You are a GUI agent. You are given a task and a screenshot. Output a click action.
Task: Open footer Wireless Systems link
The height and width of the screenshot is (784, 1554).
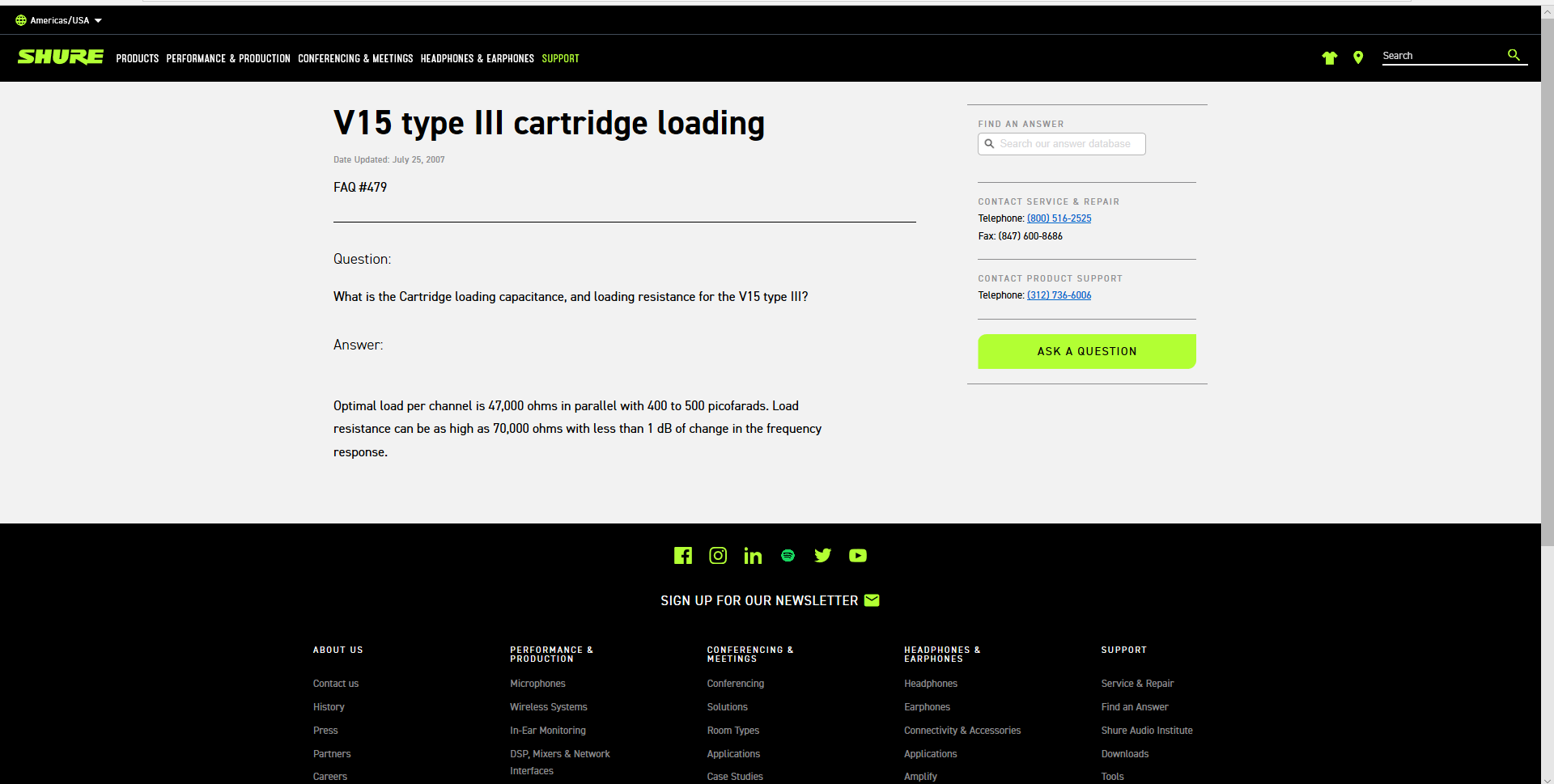(x=549, y=707)
